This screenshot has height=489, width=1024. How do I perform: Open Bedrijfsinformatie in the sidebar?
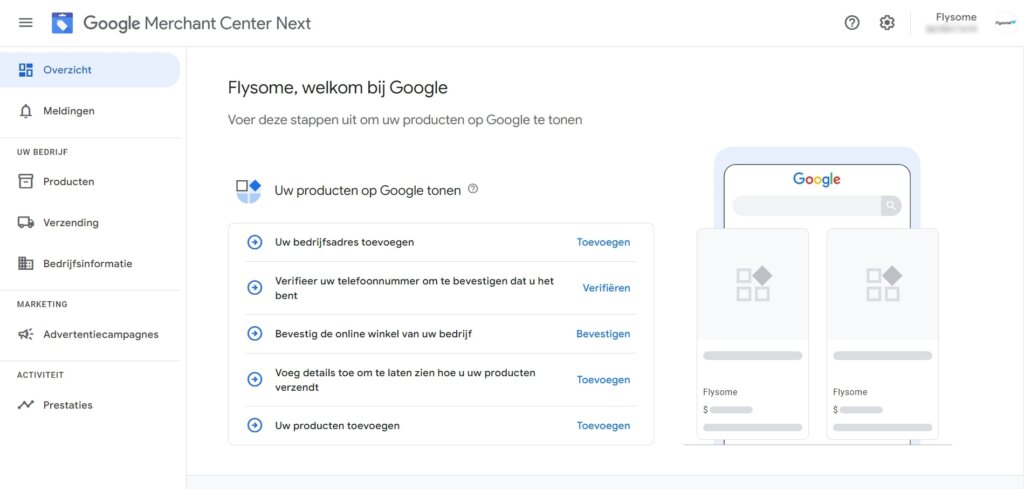tap(89, 264)
